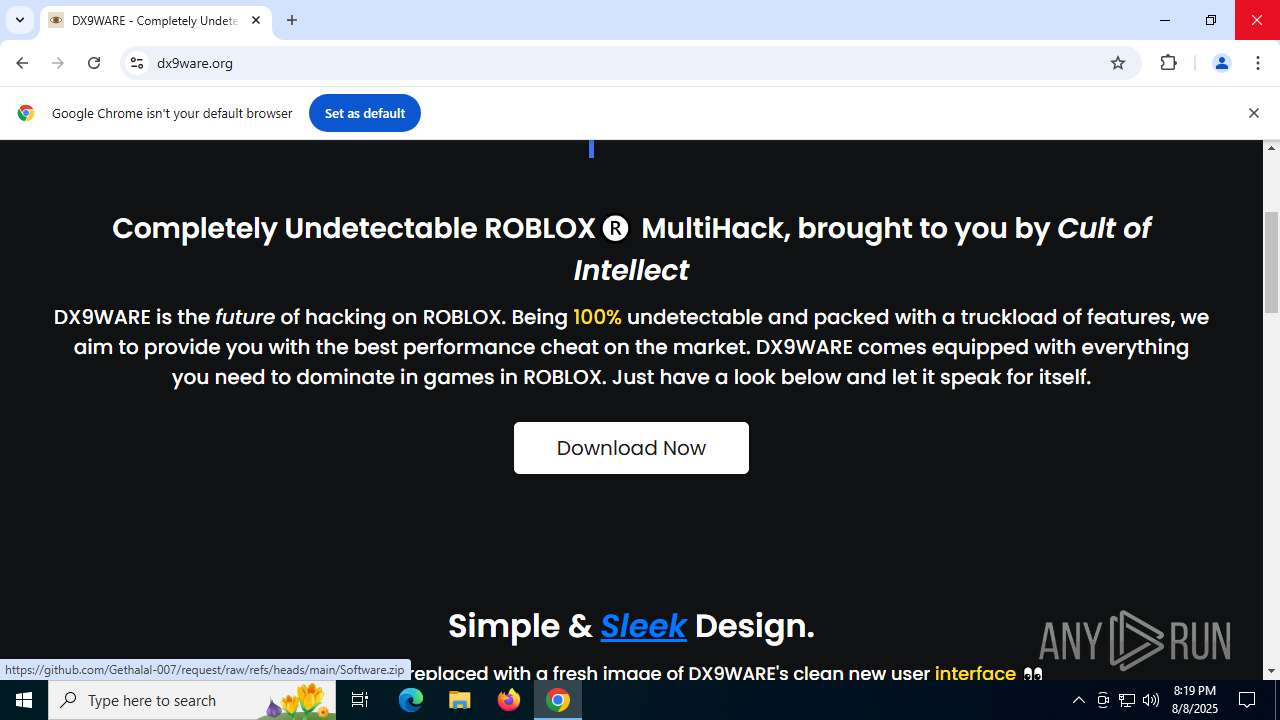
Task: Reload the current page
Action: tap(94, 63)
